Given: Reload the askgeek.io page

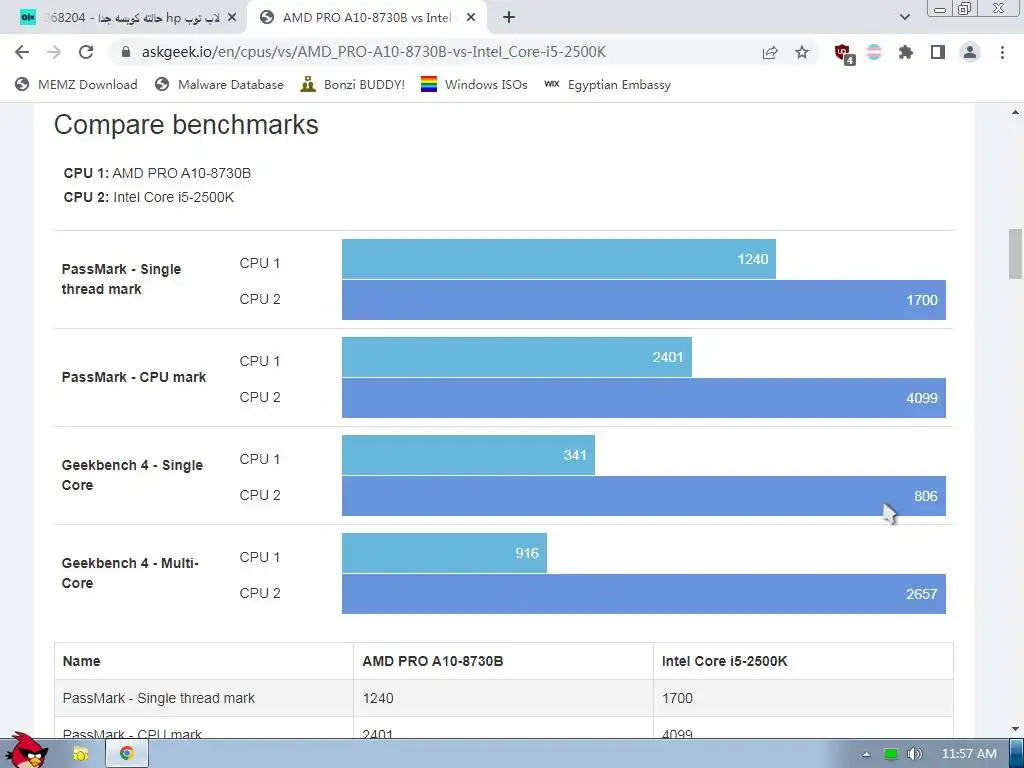Looking at the screenshot, I should point(86,52).
